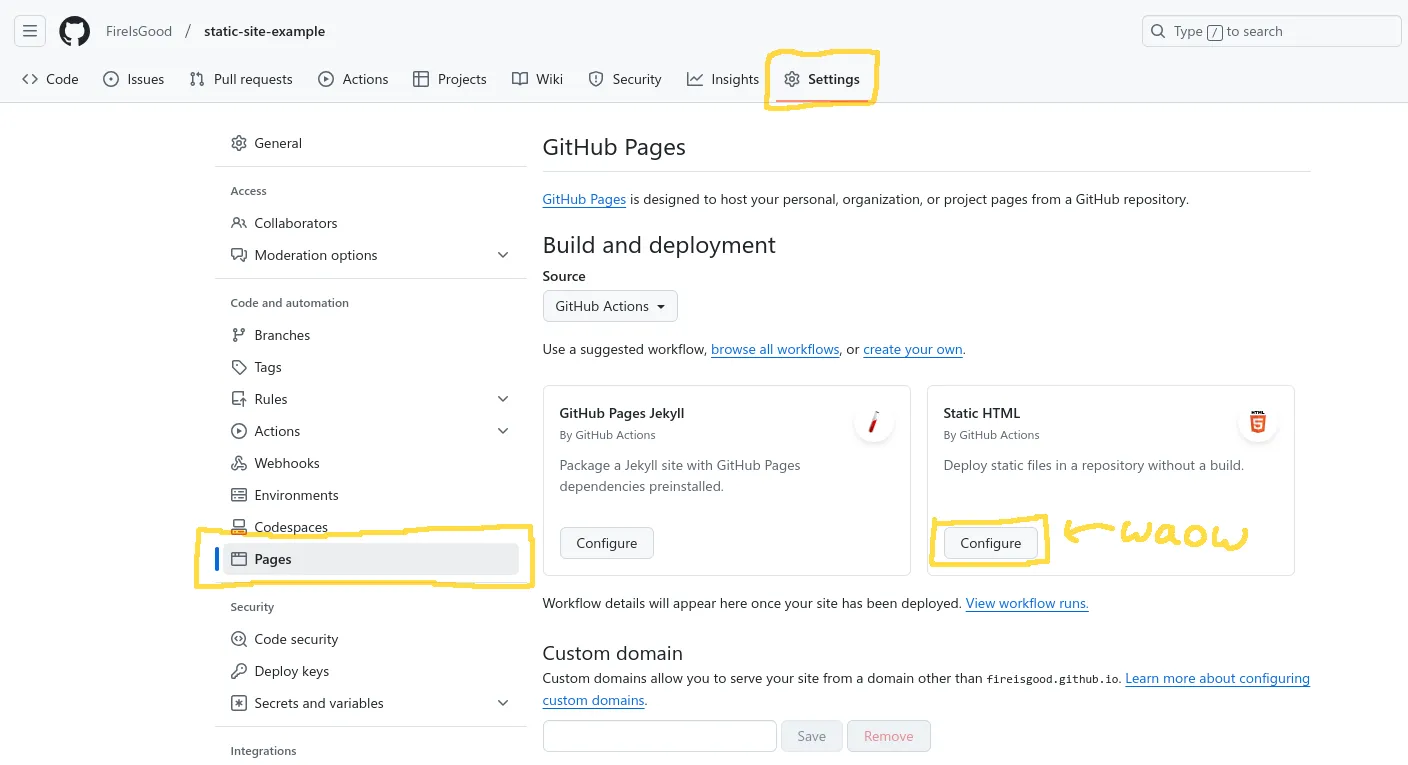Open the static-site-example repository link

264,31
